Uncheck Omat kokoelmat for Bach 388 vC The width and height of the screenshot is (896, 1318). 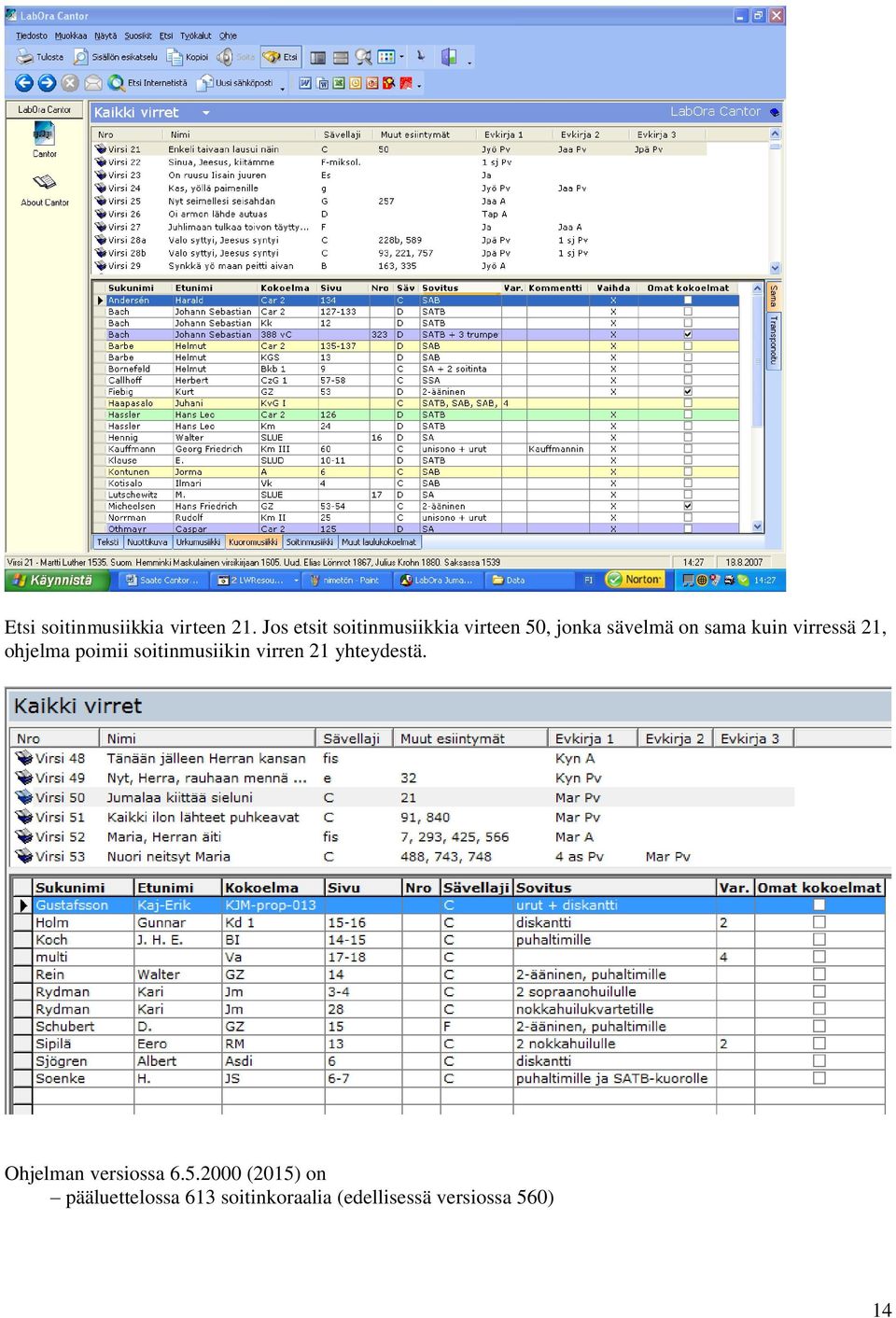pyautogui.click(x=688, y=334)
